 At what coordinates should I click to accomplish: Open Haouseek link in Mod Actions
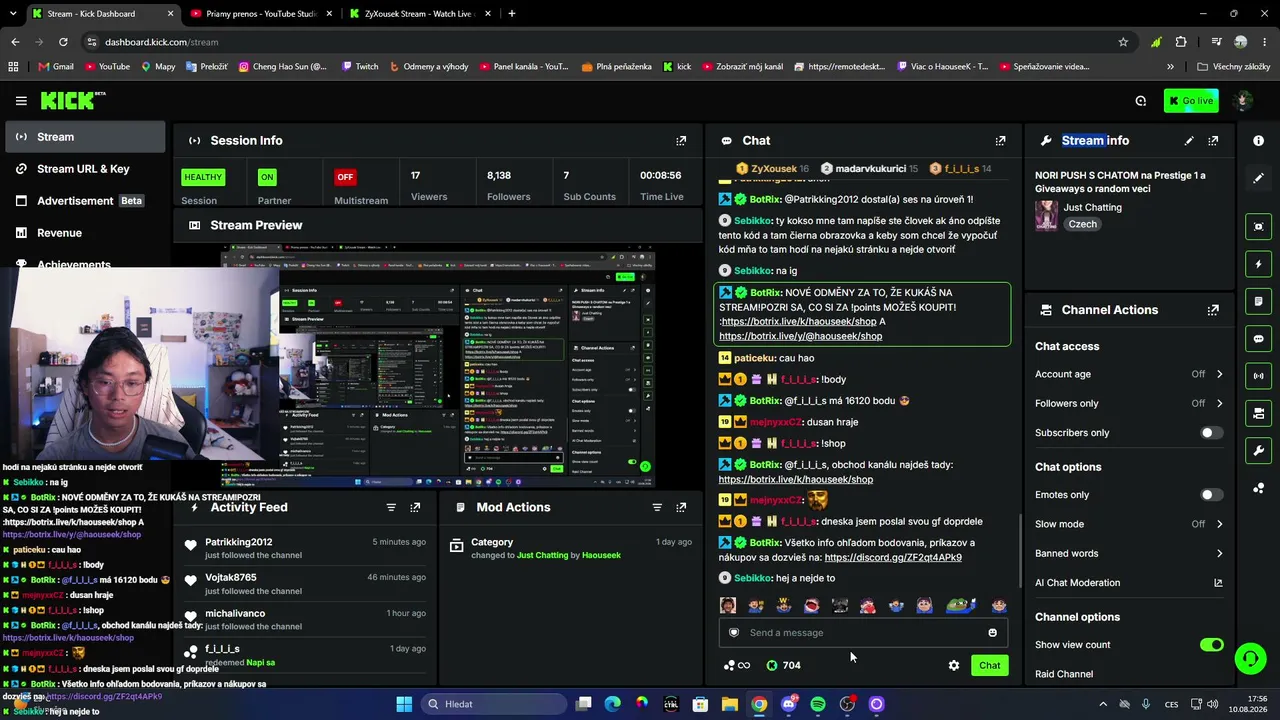[x=601, y=555]
